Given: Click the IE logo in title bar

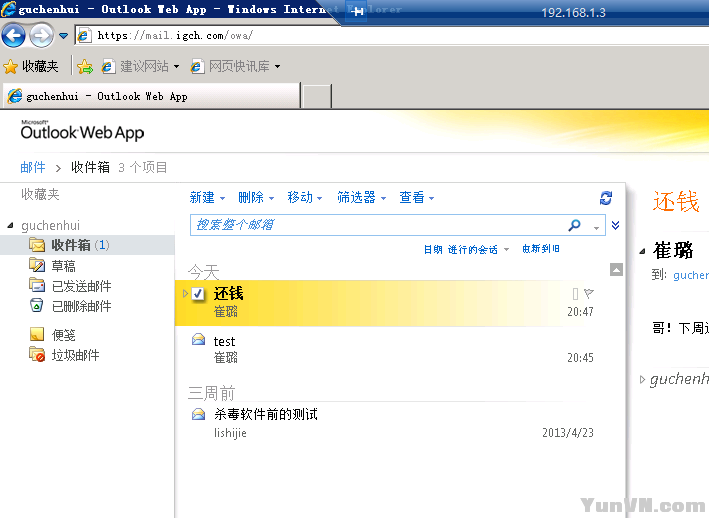Looking at the screenshot, I should click(x=8, y=9).
